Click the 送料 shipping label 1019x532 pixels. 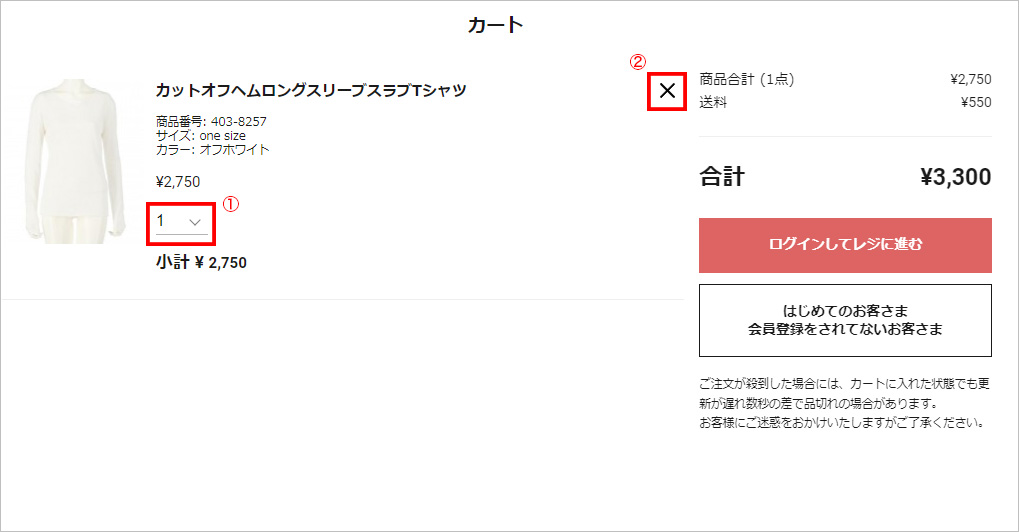pyautogui.click(x=713, y=101)
